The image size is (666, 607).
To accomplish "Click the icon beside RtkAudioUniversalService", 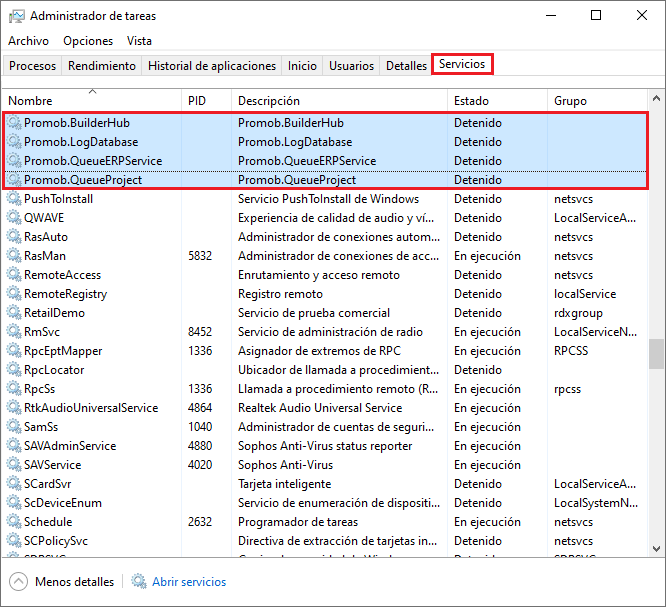I will [x=14, y=408].
